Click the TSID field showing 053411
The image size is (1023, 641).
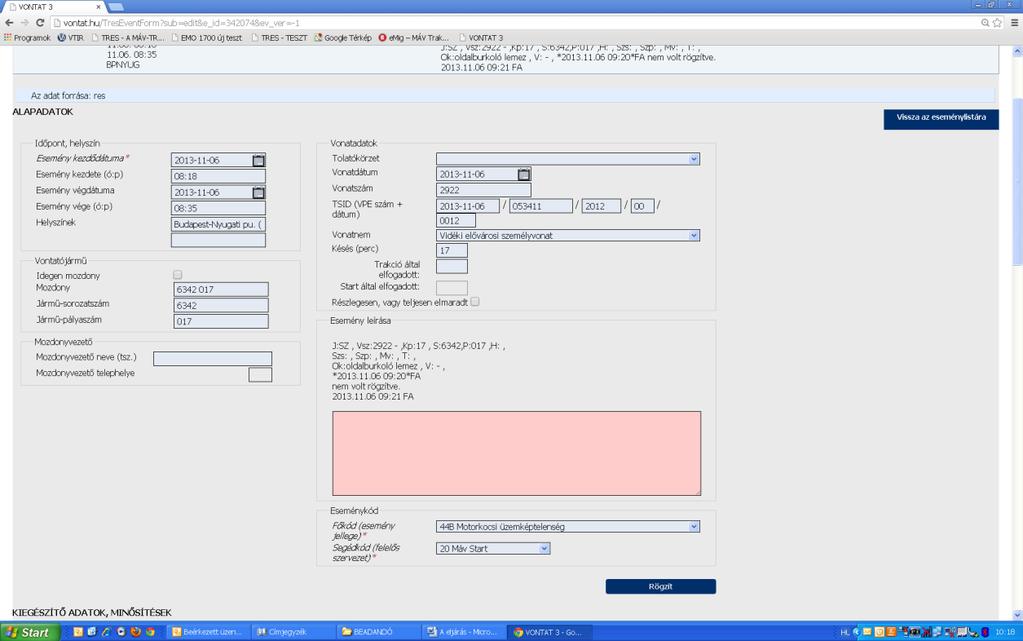point(541,206)
